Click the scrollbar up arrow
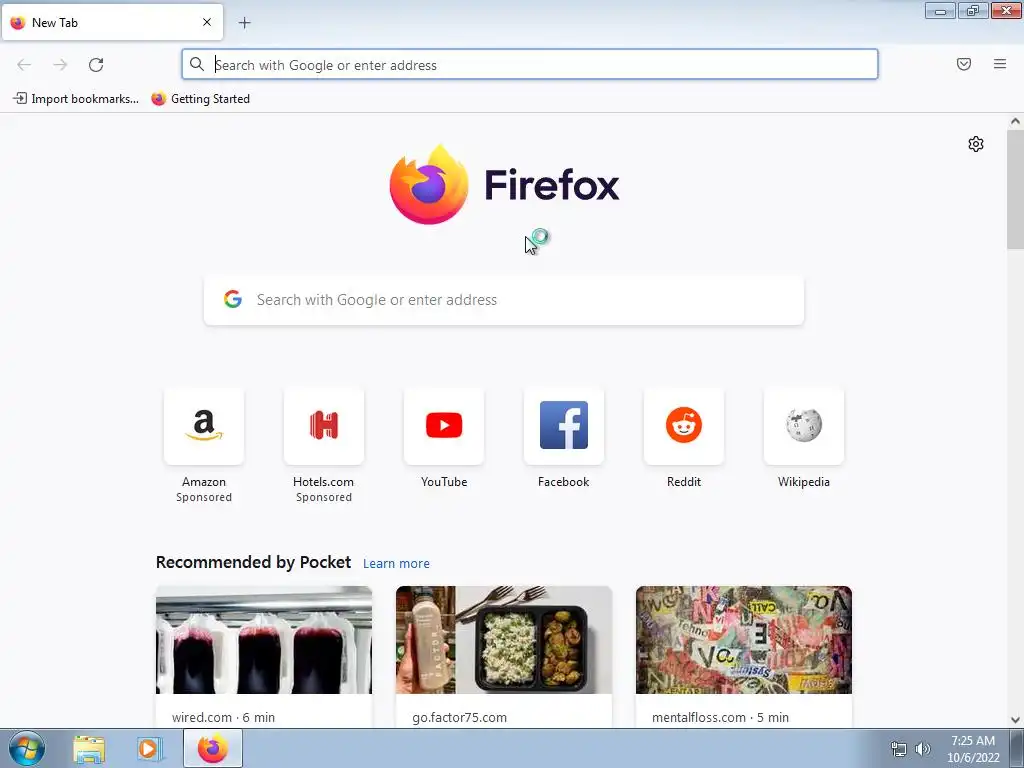 click(1015, 121)
